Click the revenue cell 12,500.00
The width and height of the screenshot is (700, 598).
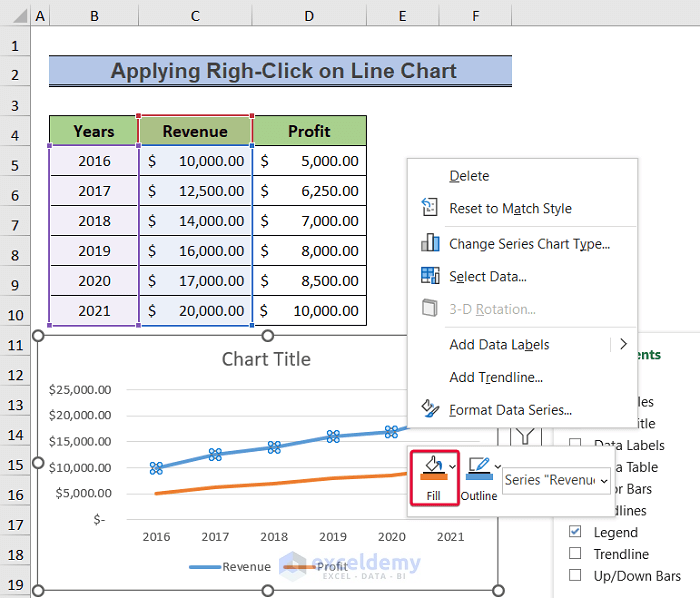point(195,191)
